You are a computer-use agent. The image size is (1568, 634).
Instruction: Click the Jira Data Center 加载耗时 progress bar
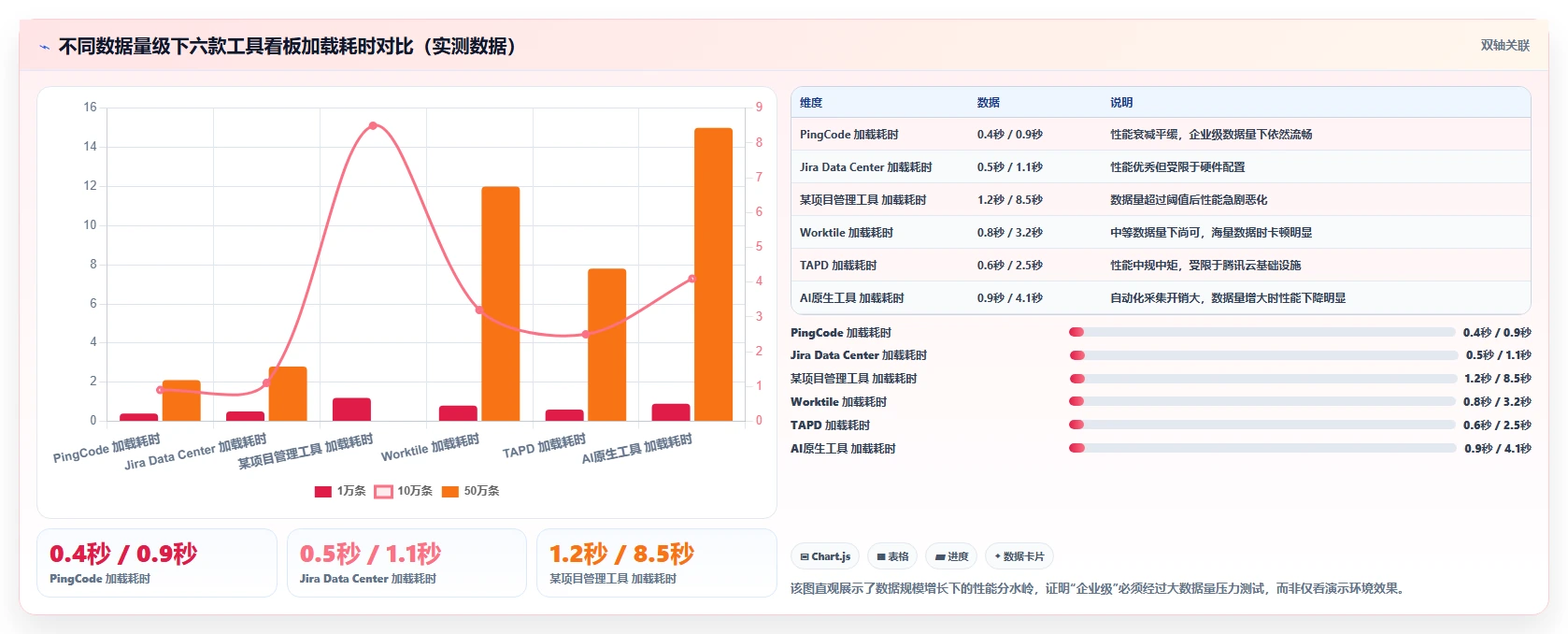point(1263,355)
